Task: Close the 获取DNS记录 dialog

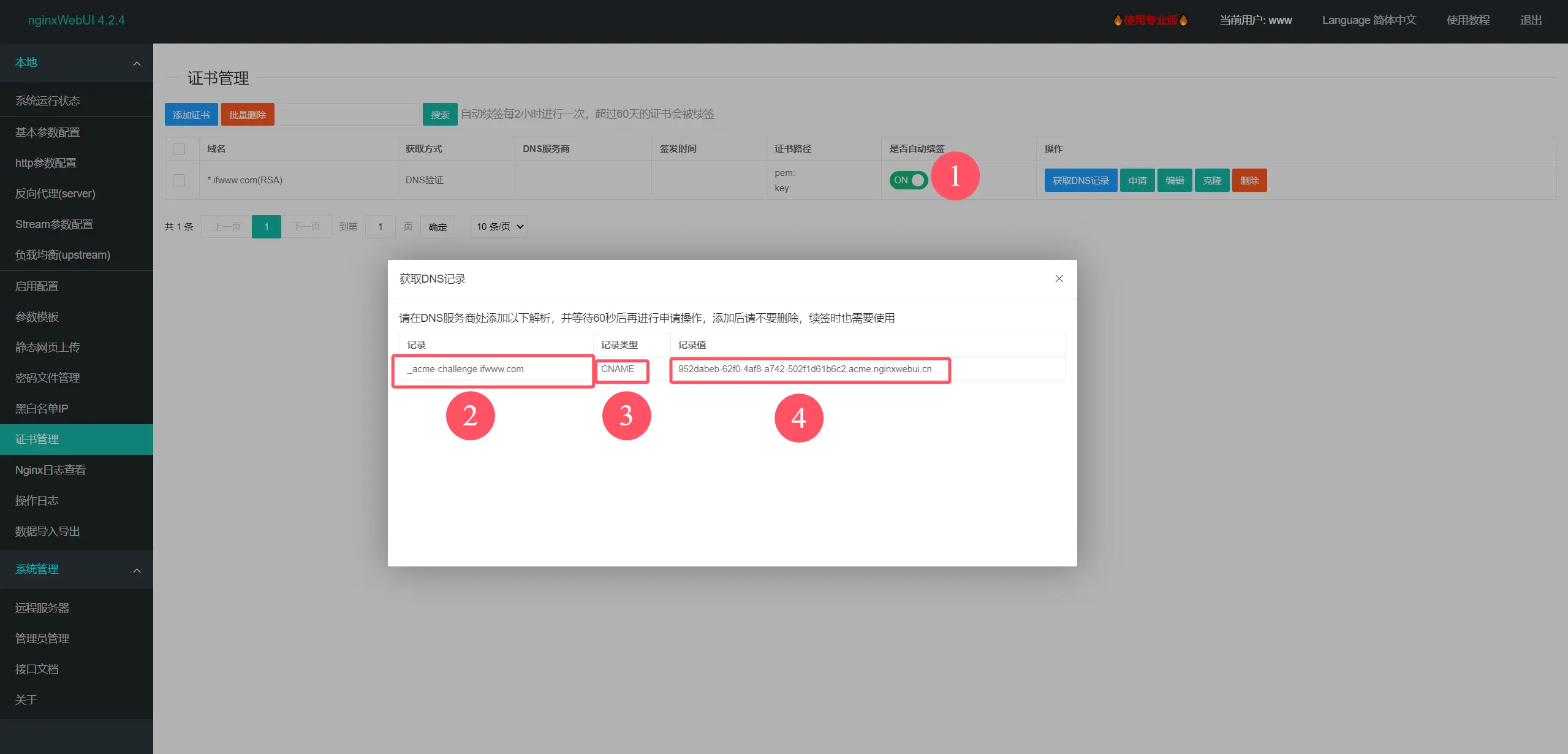Action: pos(1058,279)
